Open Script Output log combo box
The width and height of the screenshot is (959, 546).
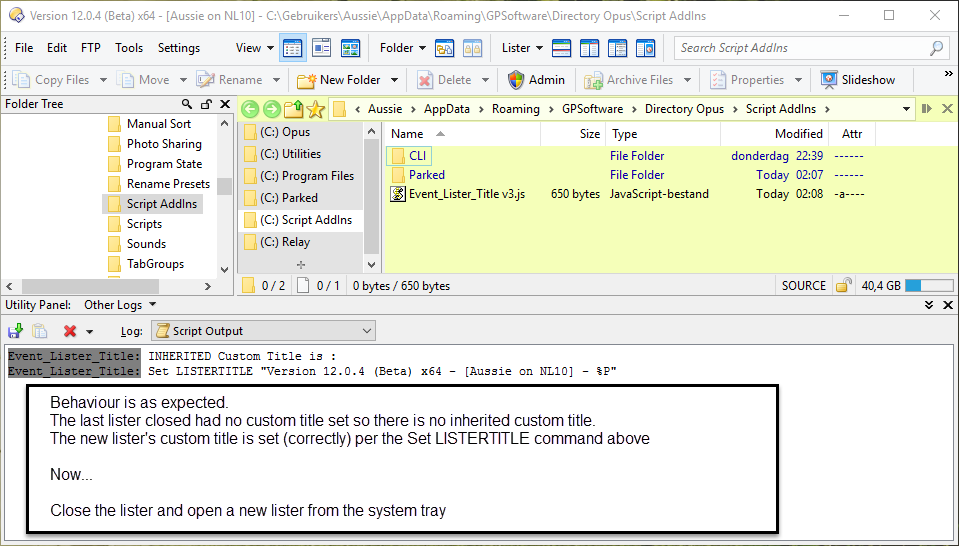(x=264, y=331)
